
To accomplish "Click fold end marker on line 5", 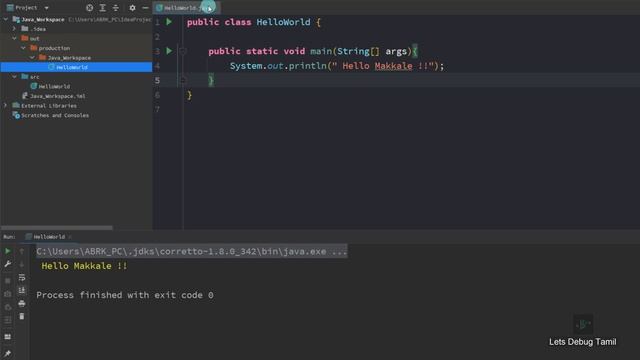I will (x=182, y=80).
